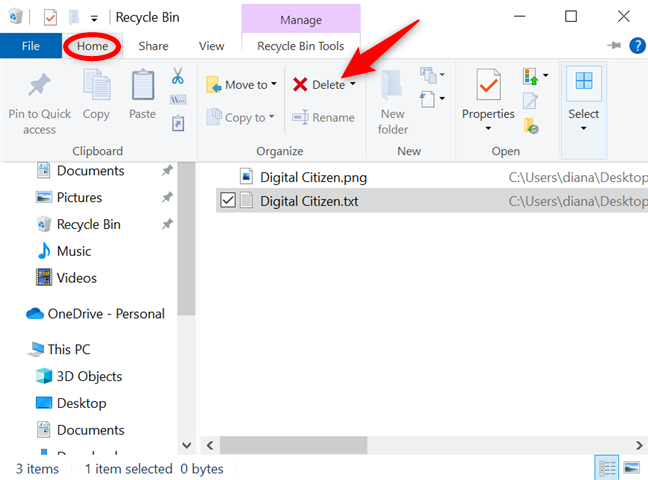Image resolution: width=648 pixels, height=480 pixels.
Task: Switch to Large icons view in status bar
Action: [x=631, y=468]
